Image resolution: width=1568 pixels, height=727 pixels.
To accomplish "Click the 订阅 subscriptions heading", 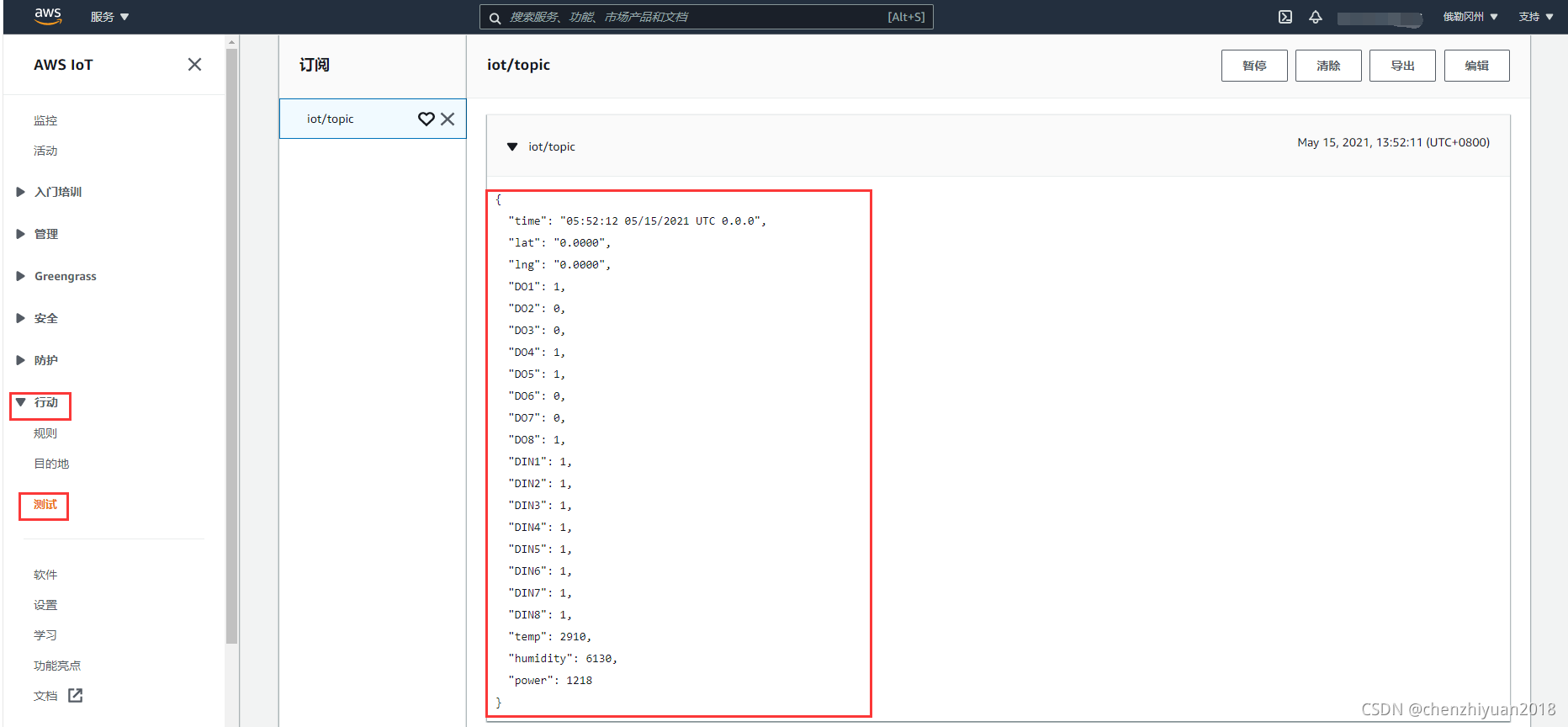I will (315, 65).
